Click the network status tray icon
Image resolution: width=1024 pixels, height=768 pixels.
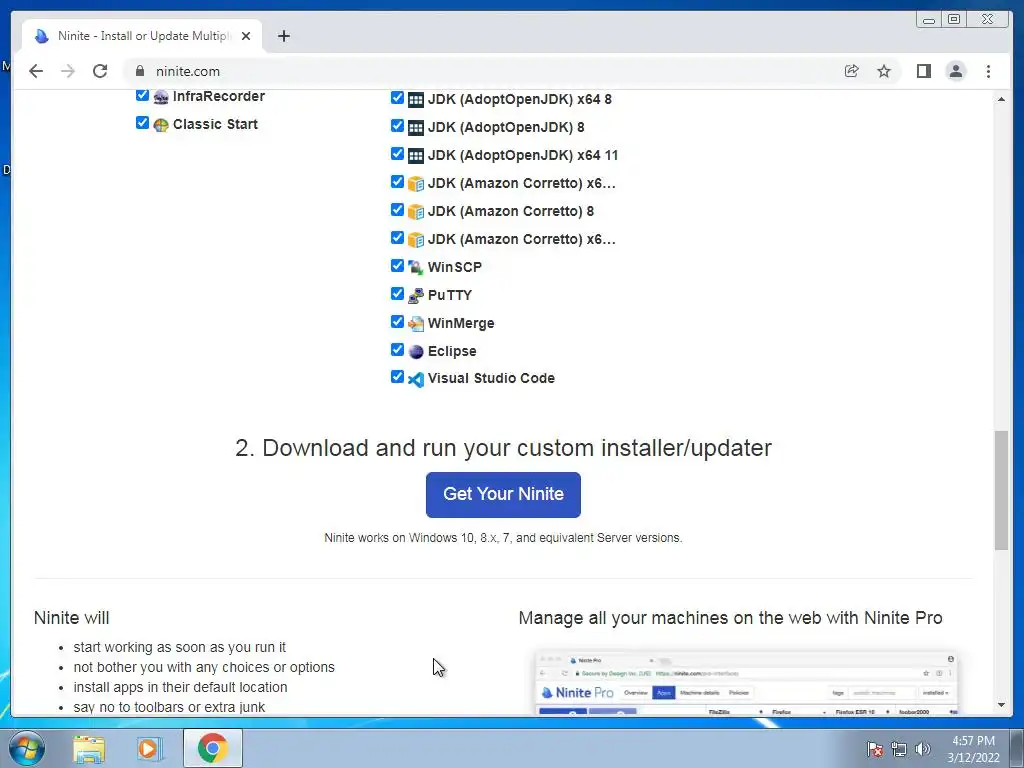tap(899, 749)
